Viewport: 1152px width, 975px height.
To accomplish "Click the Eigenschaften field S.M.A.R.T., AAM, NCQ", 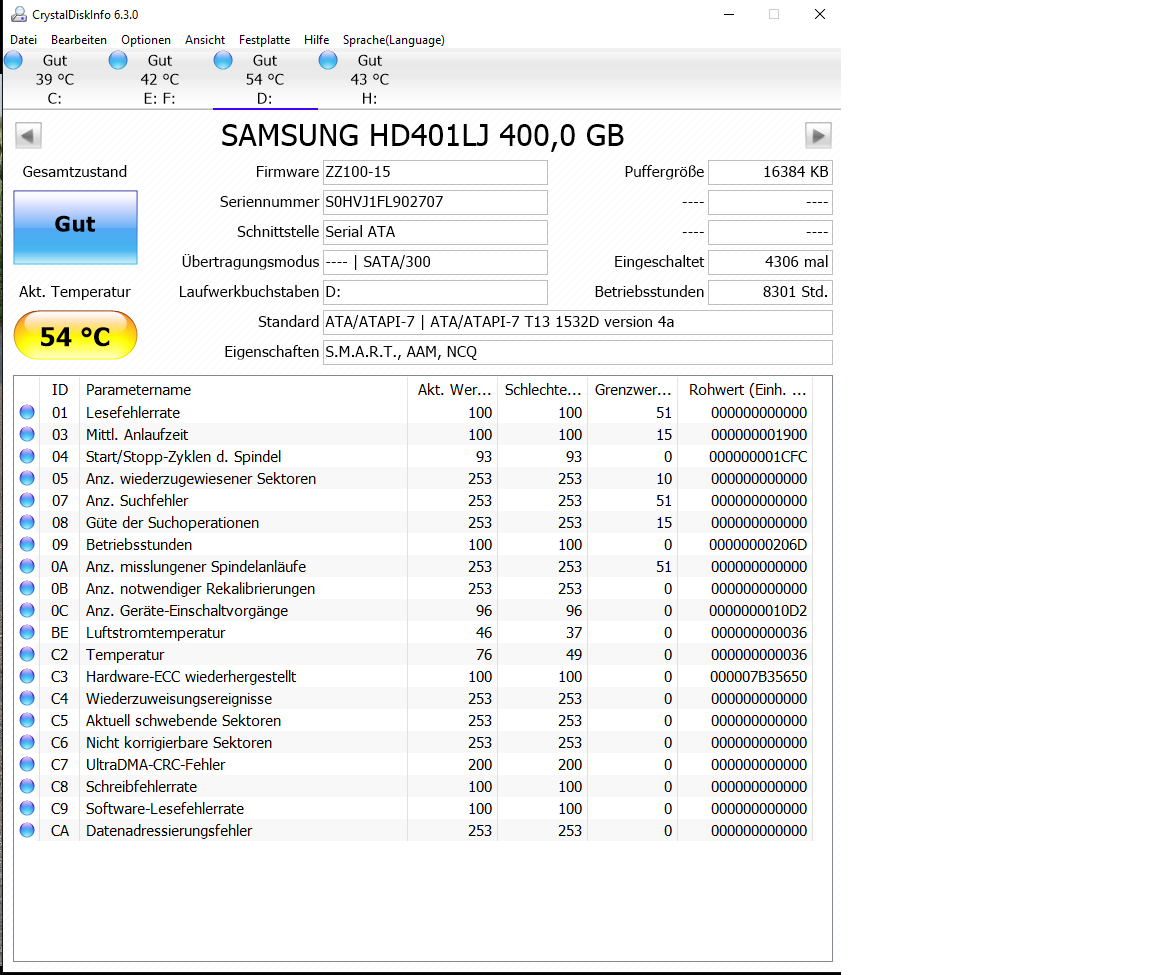I will (x=577, y=352).
